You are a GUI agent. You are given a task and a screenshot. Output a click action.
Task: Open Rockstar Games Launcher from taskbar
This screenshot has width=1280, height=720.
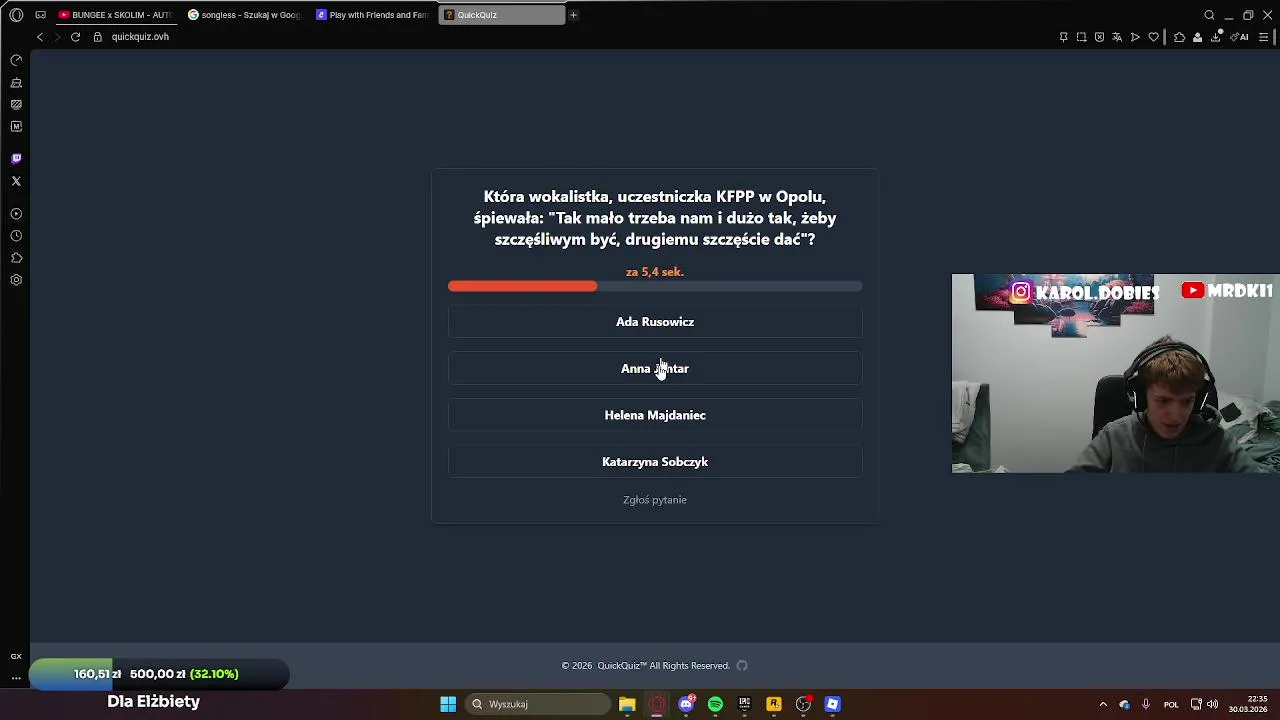pos(774,704)
